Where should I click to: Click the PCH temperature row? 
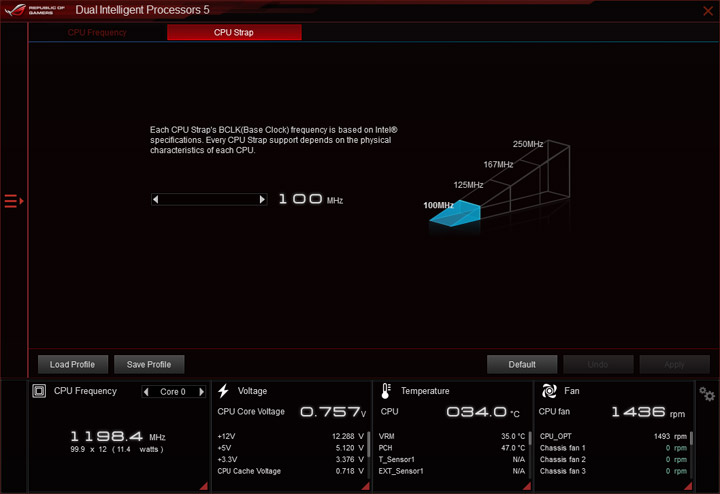coord(452,448)
